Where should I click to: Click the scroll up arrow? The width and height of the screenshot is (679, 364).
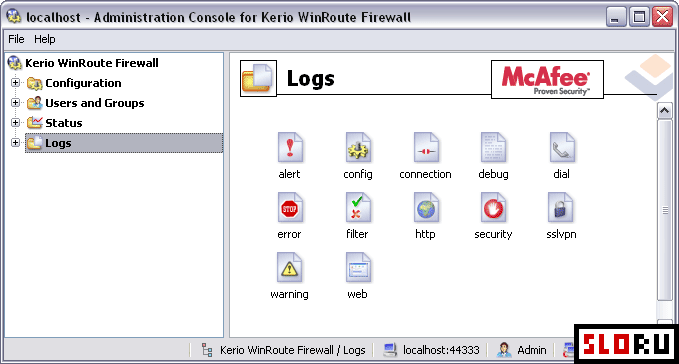(x=664, y=111)
